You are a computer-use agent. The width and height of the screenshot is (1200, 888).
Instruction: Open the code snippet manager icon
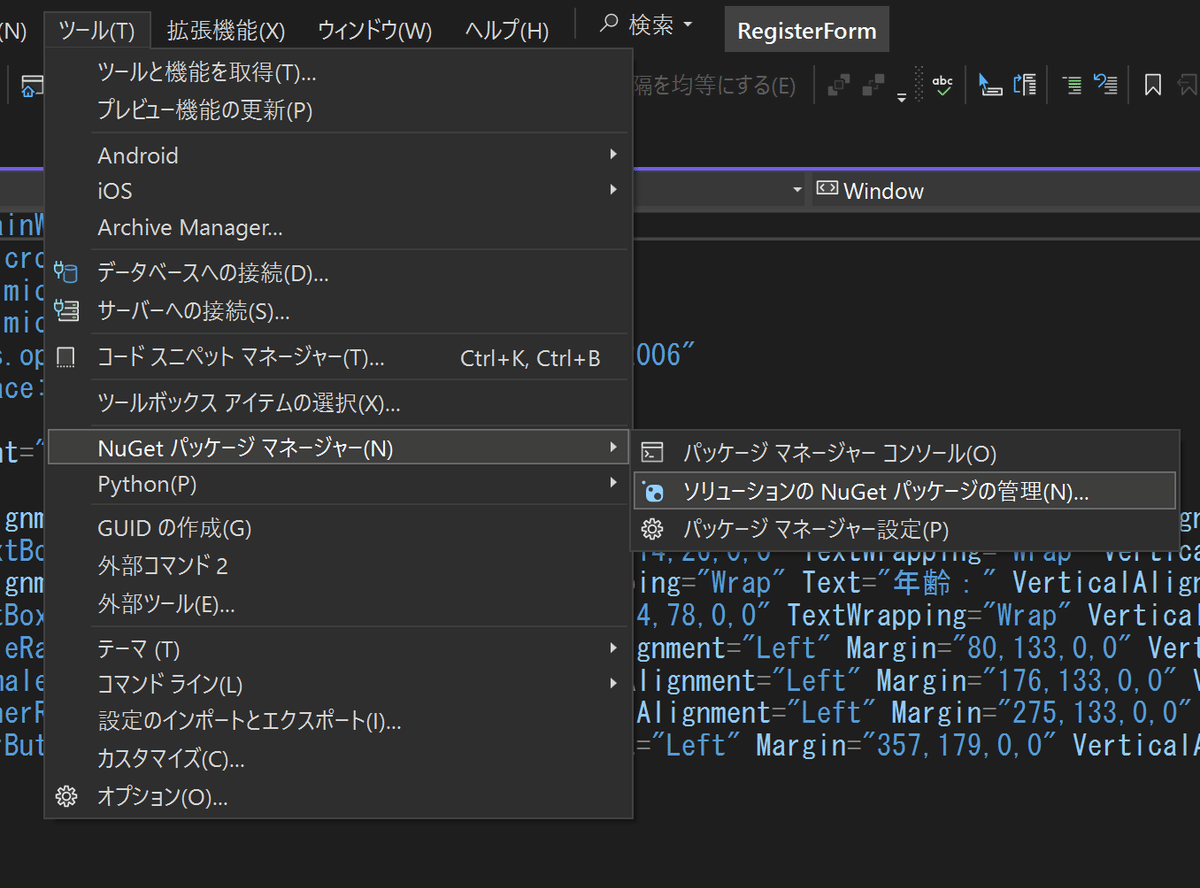coord(66,356)
